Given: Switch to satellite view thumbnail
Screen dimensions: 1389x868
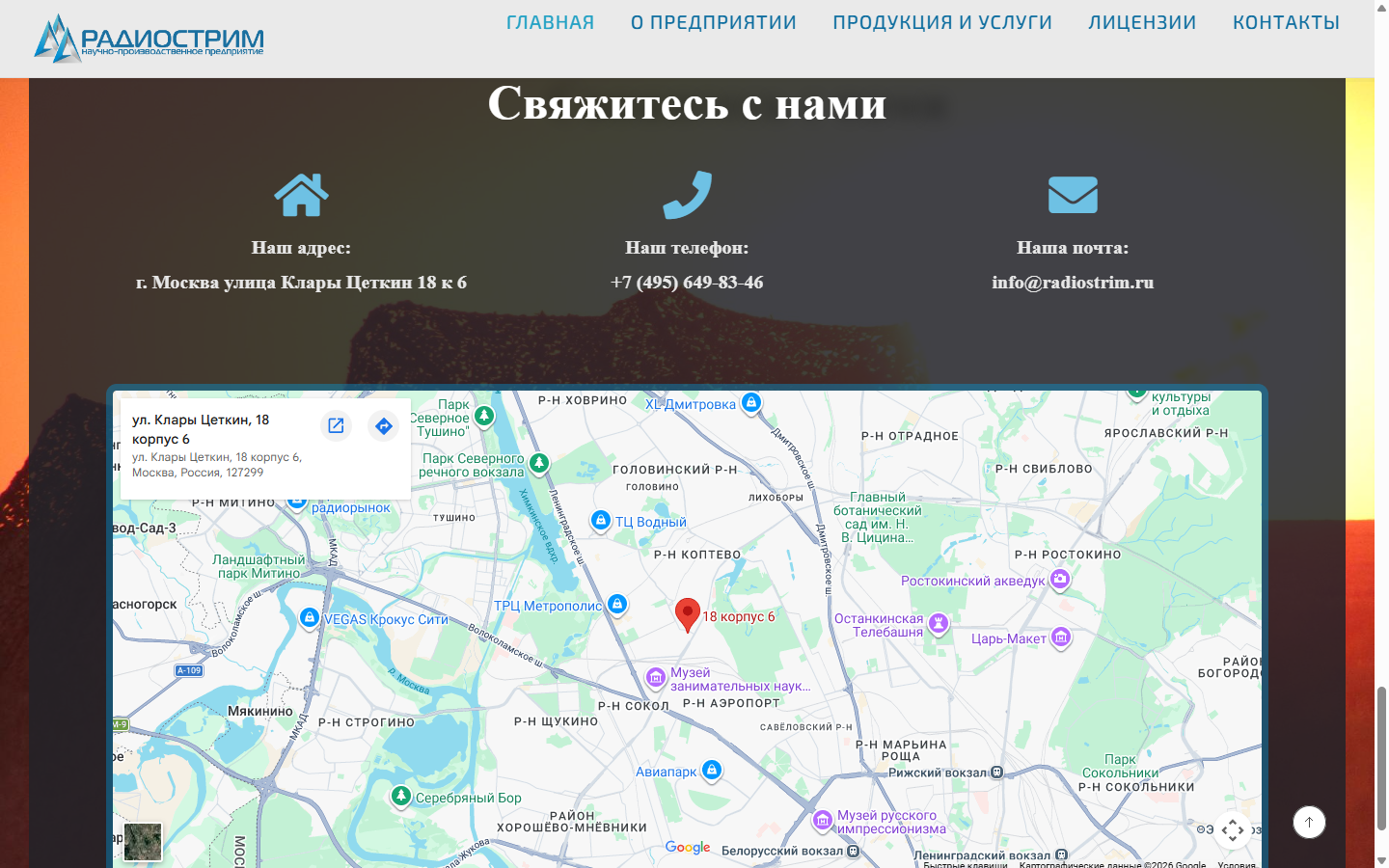Looking at the screenshot, I should tap(143, 841).
